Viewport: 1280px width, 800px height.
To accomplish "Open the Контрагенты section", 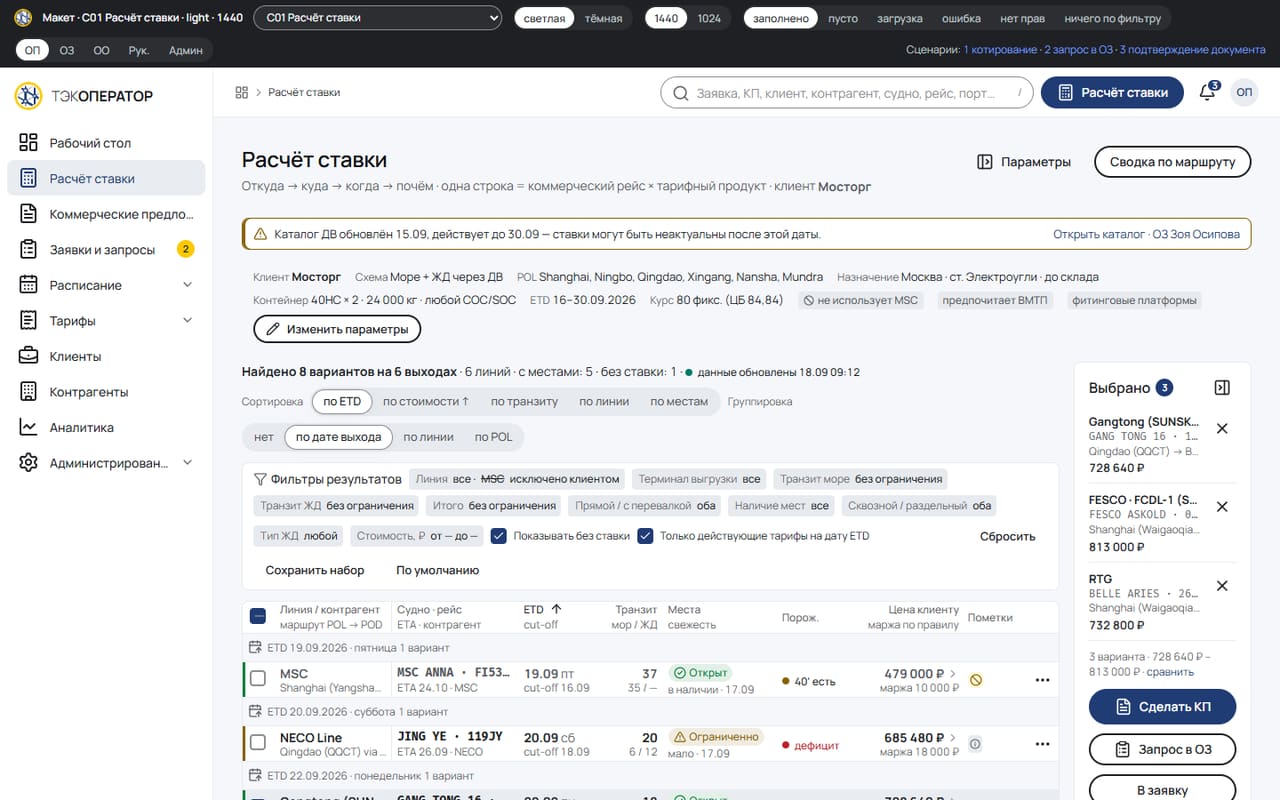I will click(106, 392).
